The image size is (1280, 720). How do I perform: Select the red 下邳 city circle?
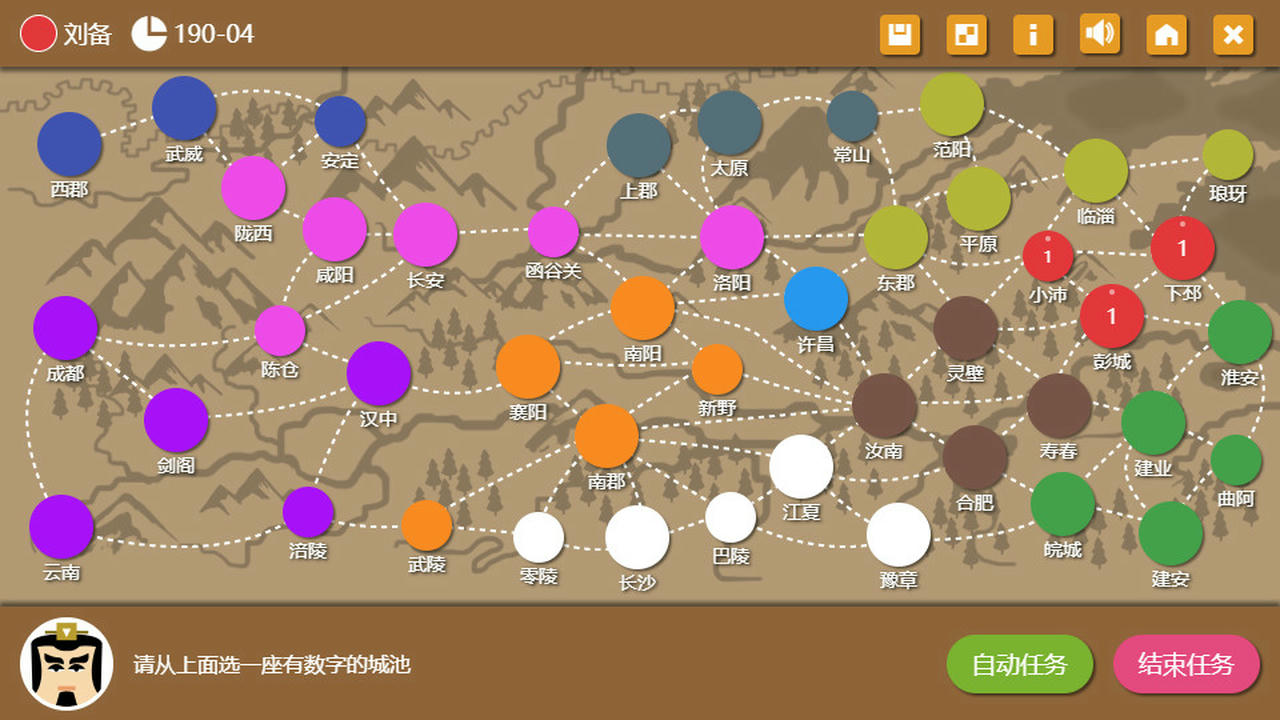click(1182, 248)
